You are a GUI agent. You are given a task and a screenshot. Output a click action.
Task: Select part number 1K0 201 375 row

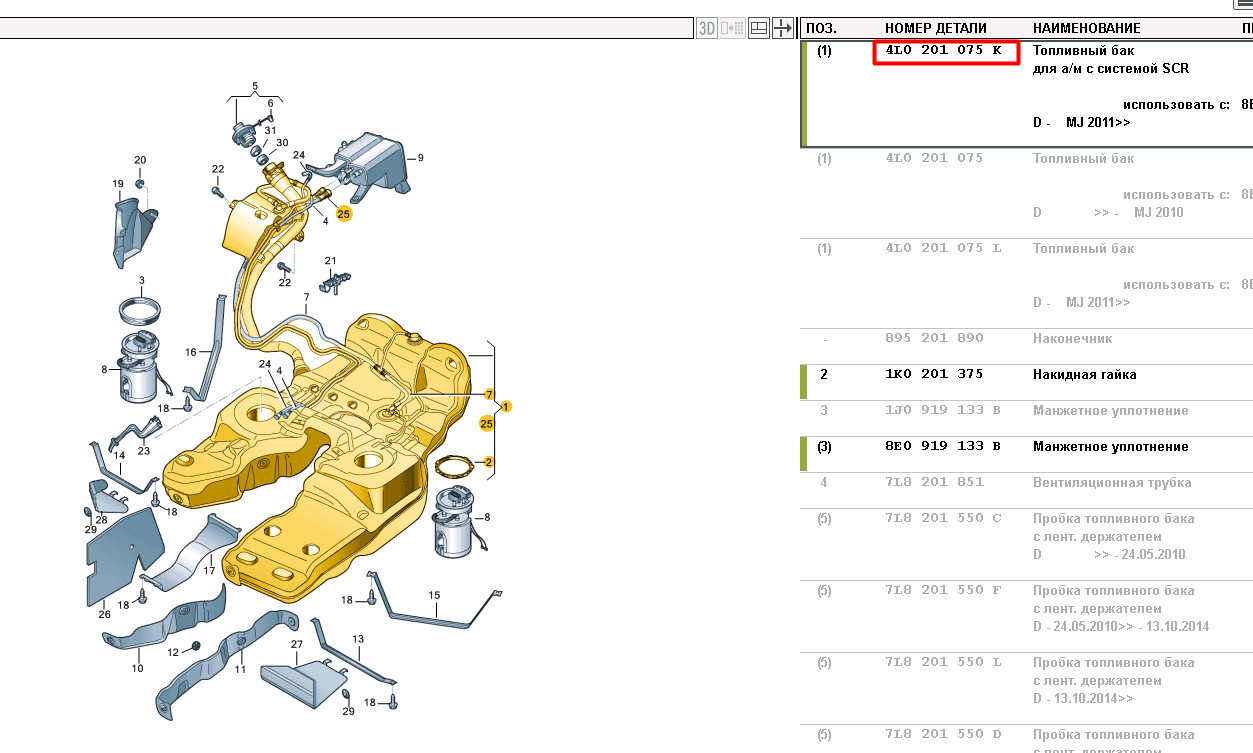[934, 374]
